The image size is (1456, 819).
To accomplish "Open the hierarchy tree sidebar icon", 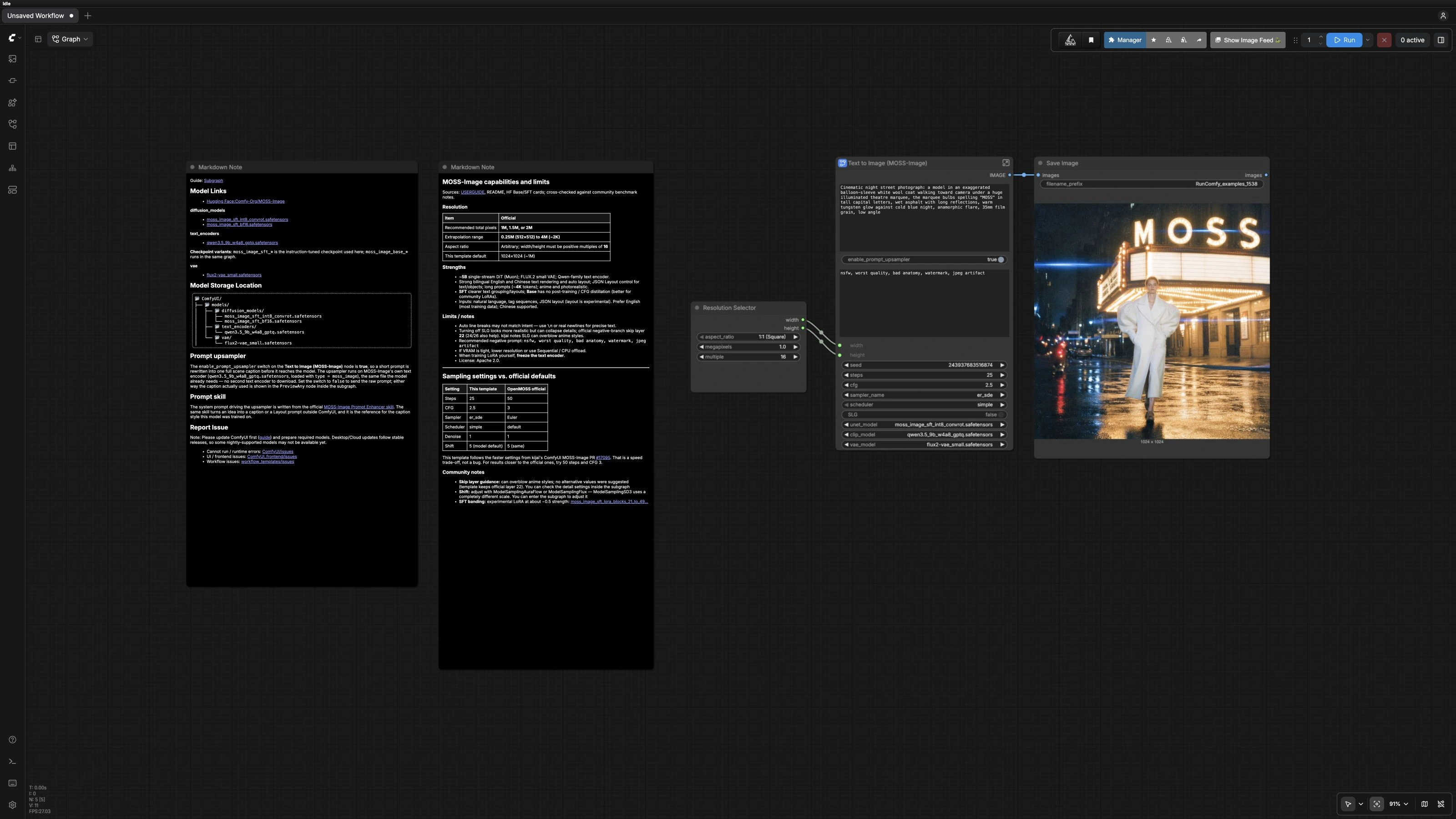I will point(12,168).
